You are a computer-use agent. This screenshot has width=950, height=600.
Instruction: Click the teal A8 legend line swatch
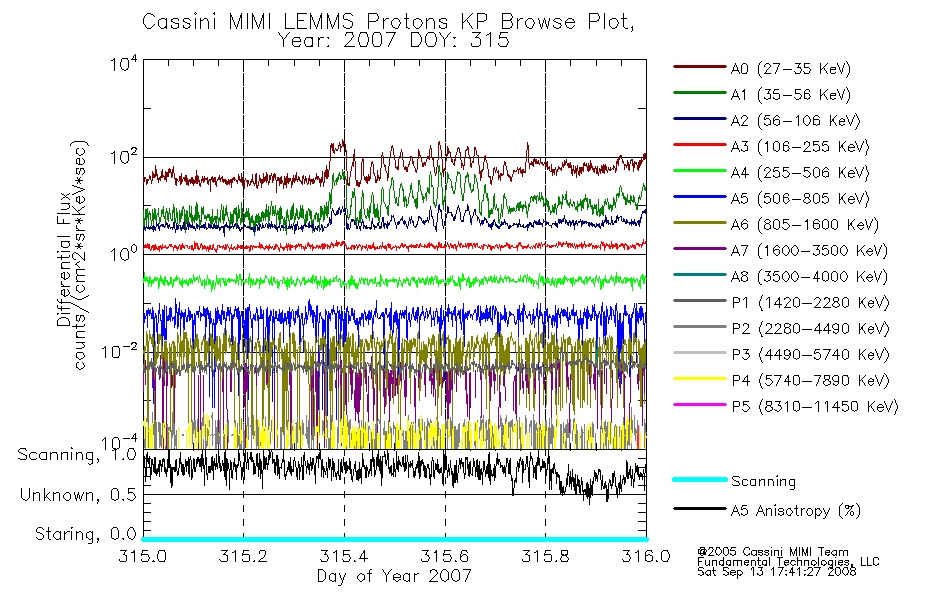pos(700,275)
